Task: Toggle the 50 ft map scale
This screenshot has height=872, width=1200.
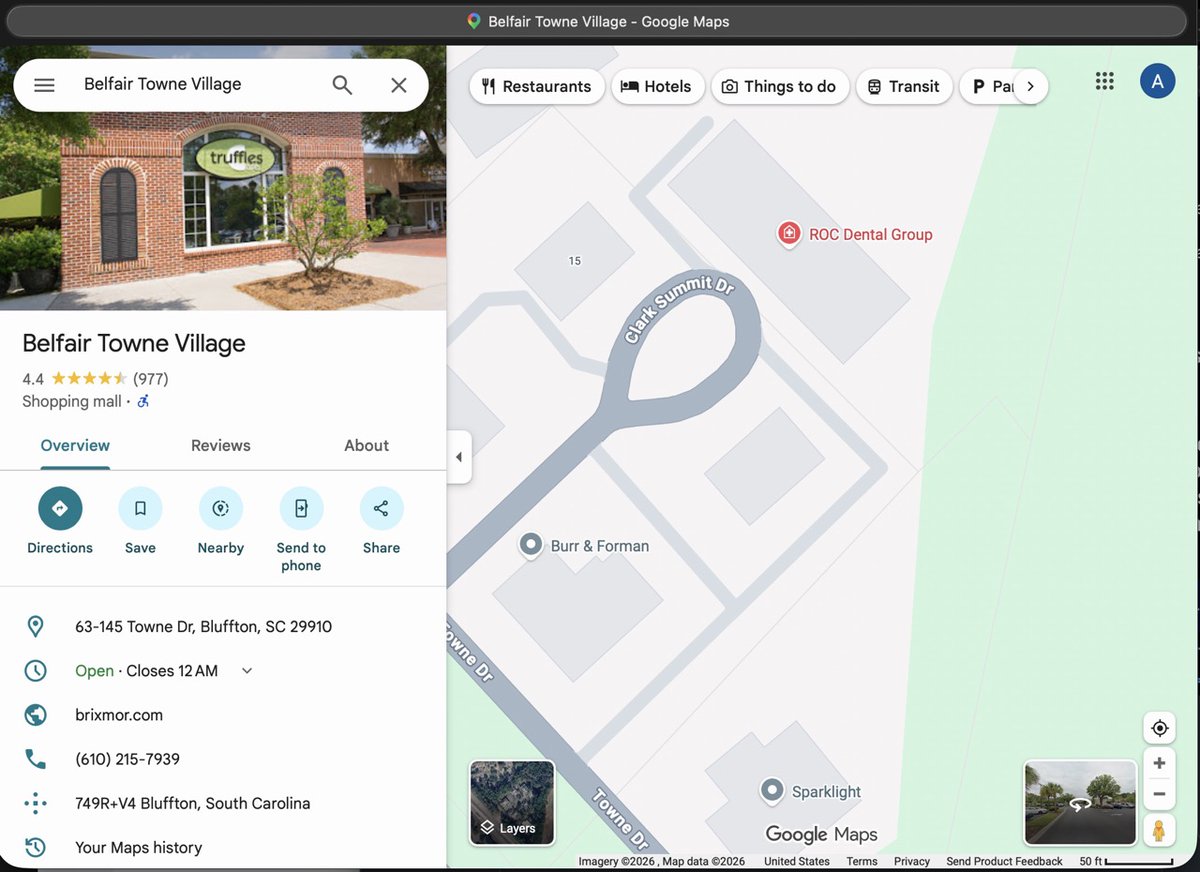Action: [1126, 861]
